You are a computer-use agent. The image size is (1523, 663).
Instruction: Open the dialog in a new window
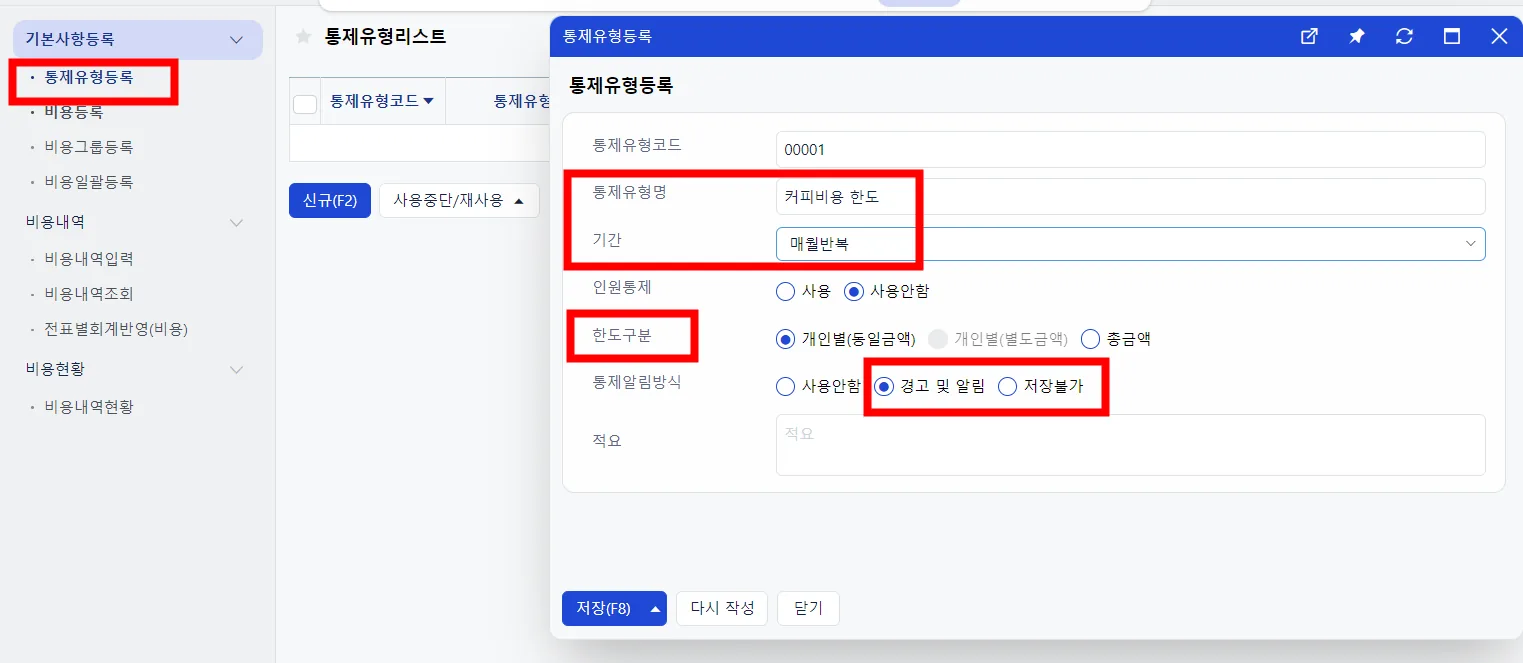click(x=1309, y=36)
